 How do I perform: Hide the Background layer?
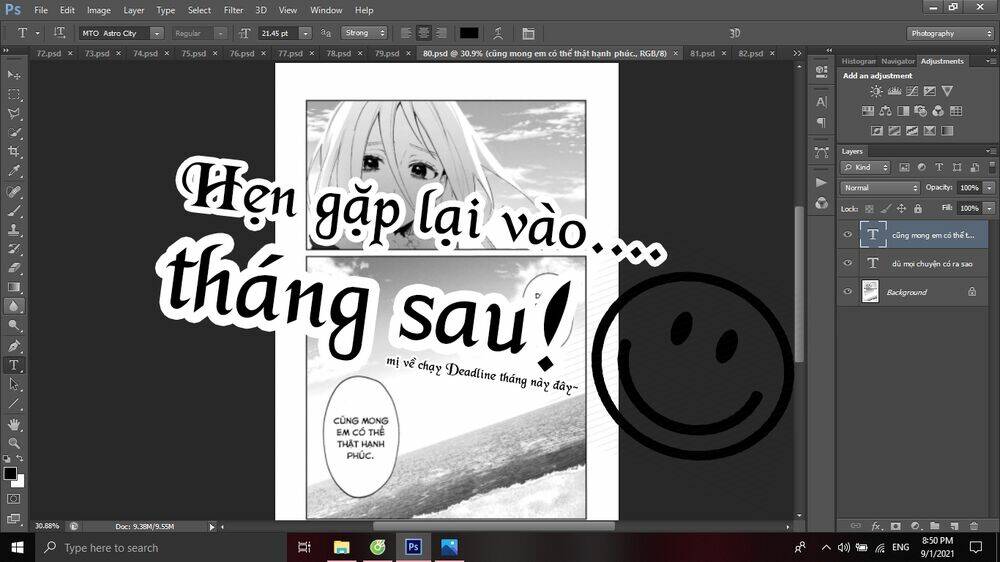click(x=848, y=292)
